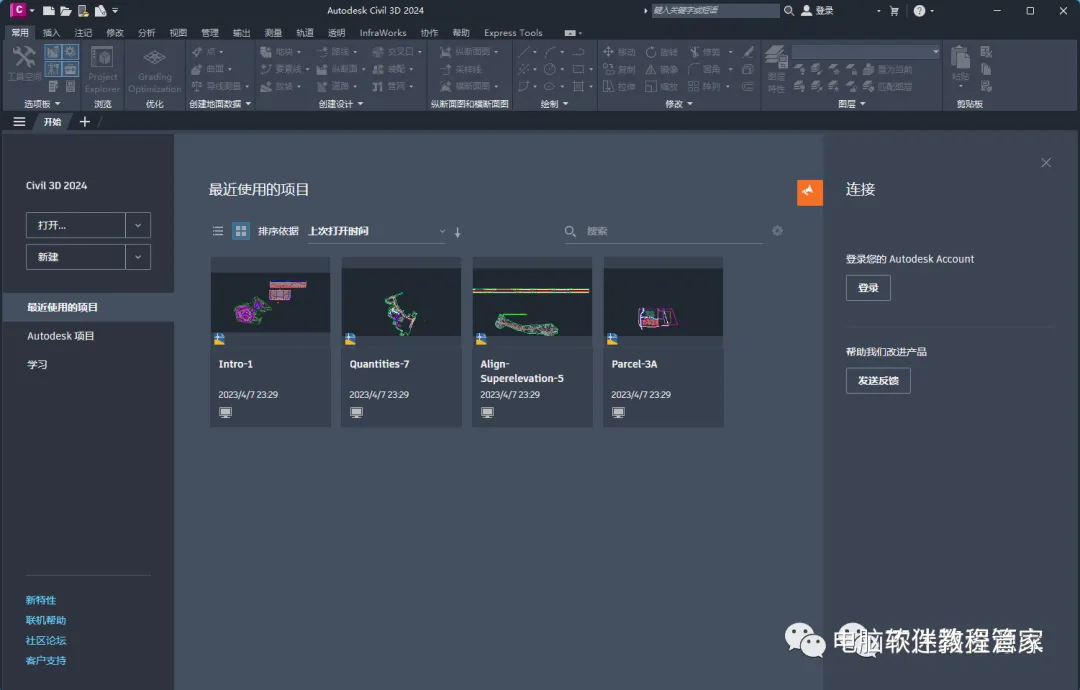Toggle the top-right gear palette button in 选项板
Screen dimensions: 1080x690
[70, 52]
